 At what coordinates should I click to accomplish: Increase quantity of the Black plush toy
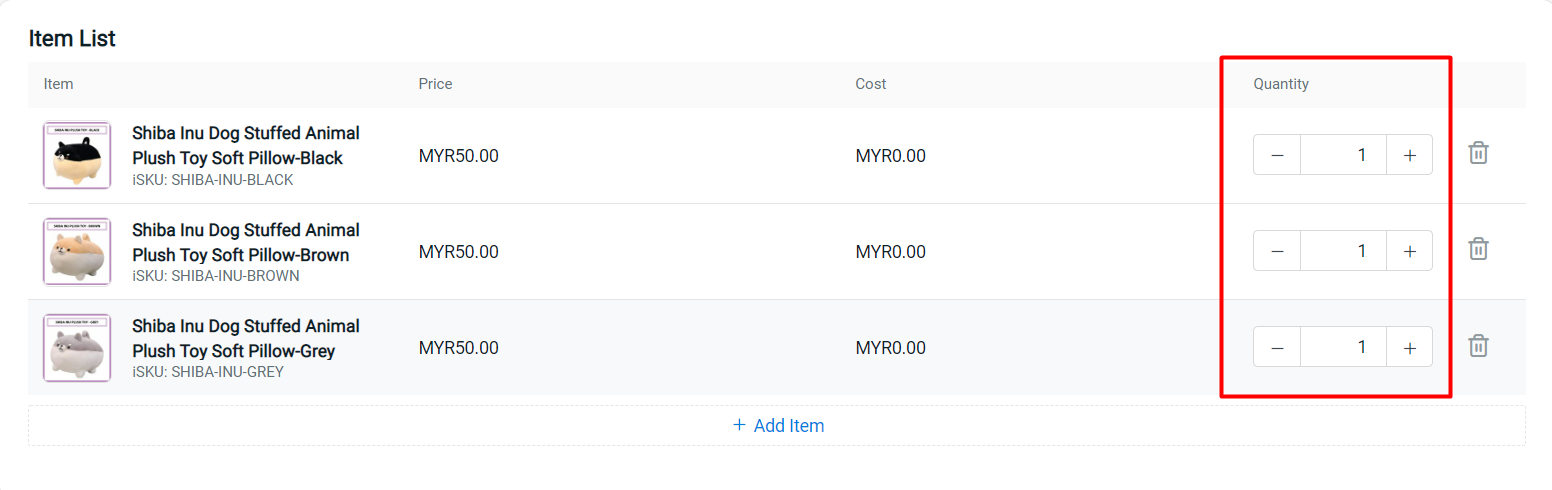(1409, 155)
